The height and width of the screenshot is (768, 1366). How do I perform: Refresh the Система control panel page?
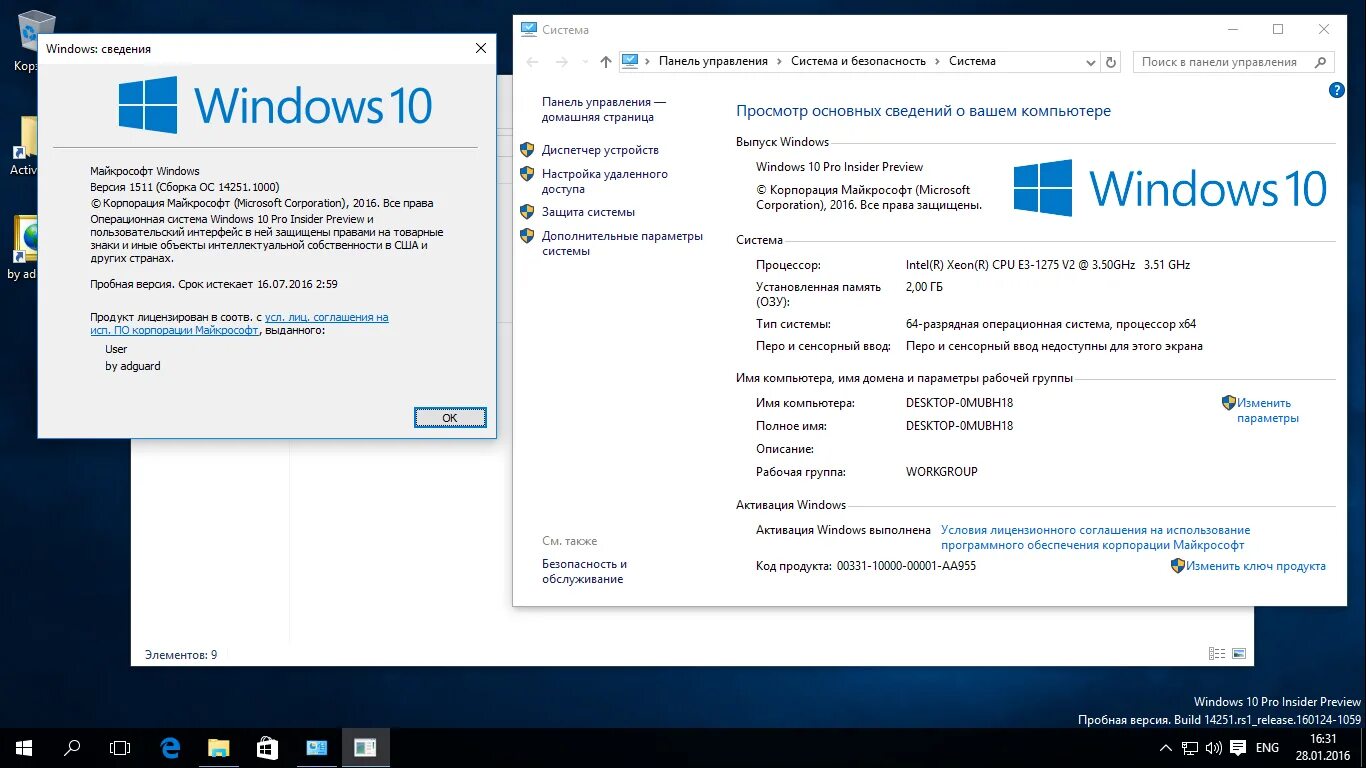1111,62
